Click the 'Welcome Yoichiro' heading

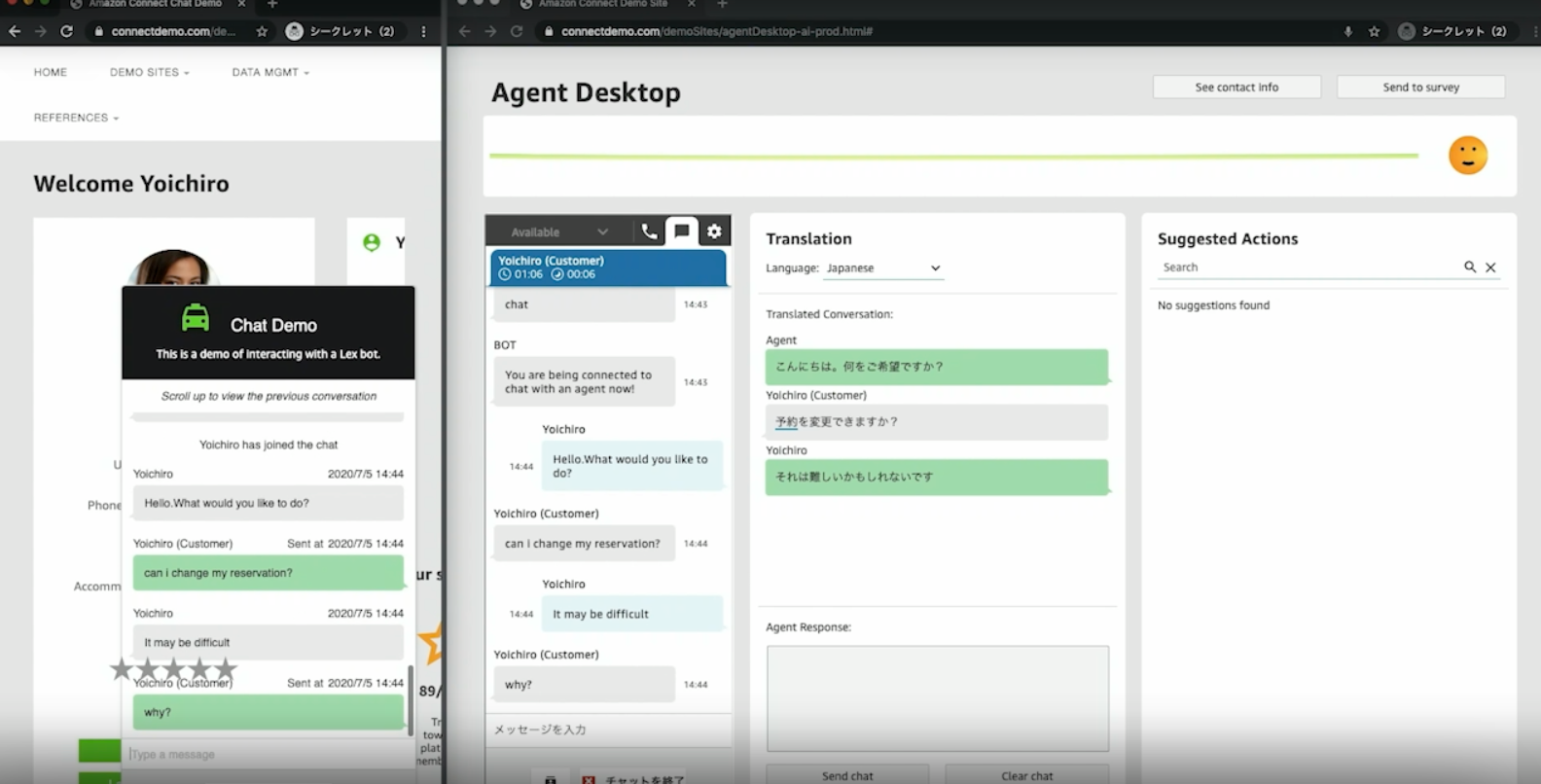131,184
